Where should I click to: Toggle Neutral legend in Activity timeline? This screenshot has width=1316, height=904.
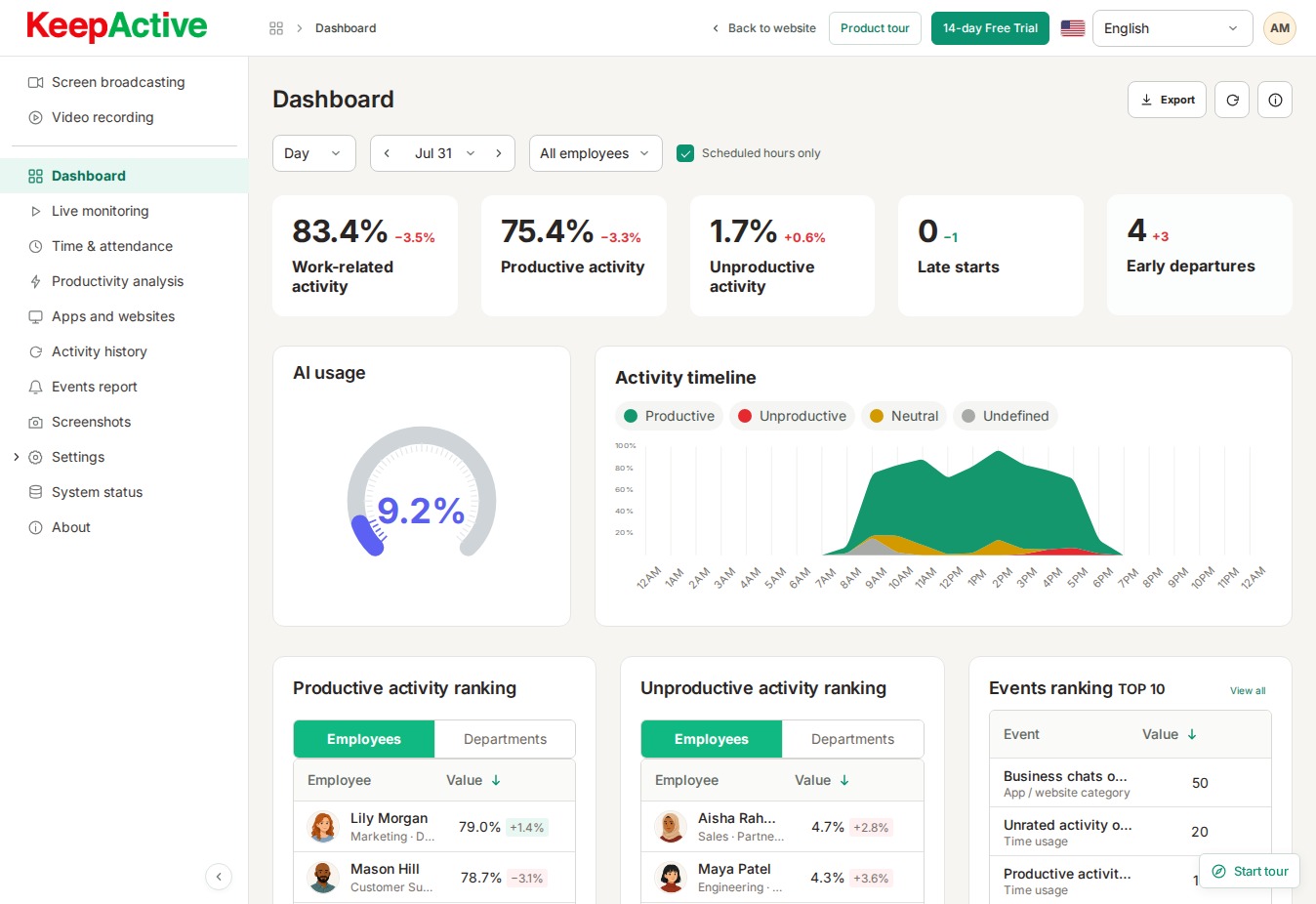pos(904,416)
